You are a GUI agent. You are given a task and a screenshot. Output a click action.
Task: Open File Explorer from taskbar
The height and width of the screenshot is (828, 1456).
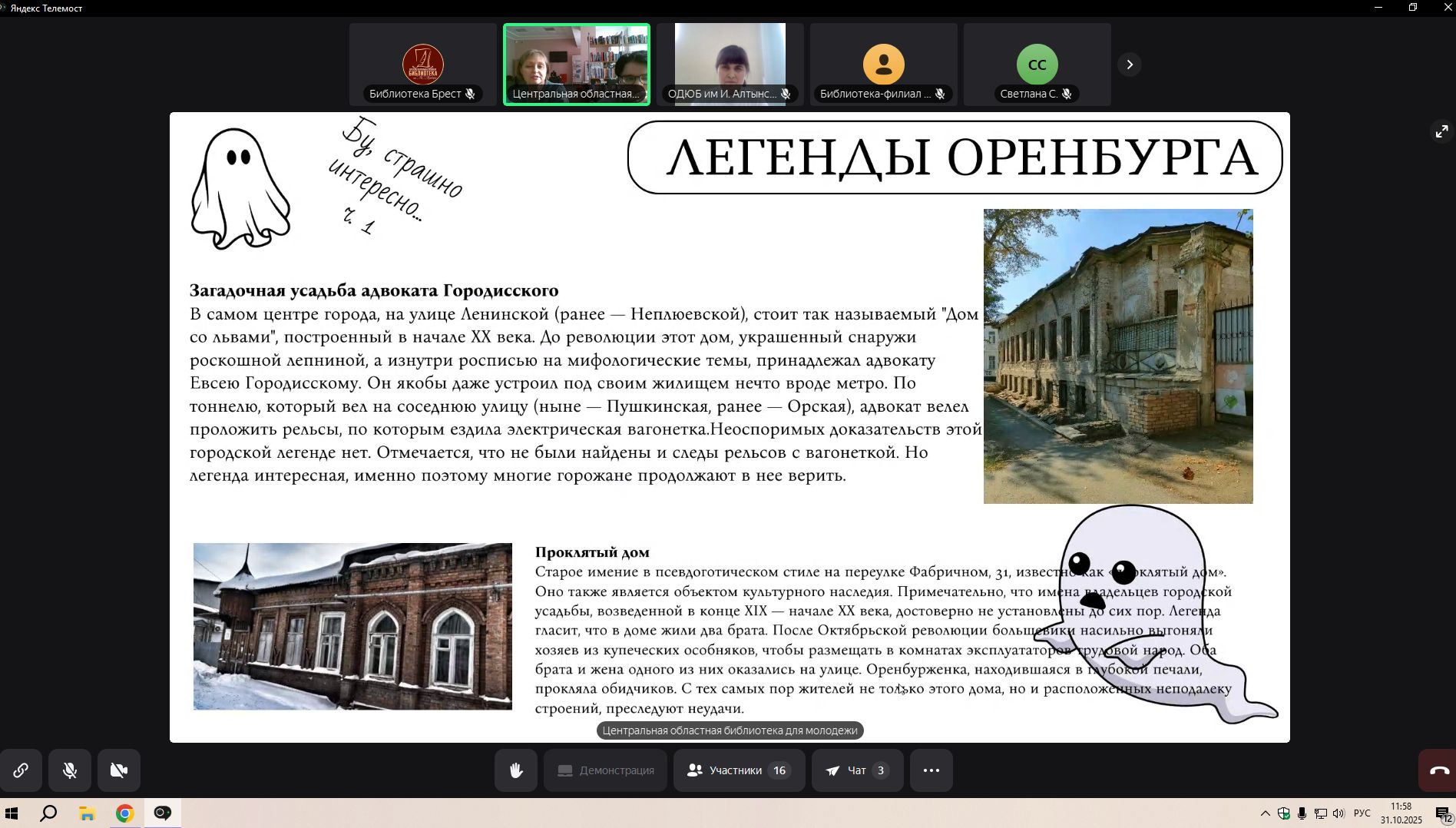87,813
